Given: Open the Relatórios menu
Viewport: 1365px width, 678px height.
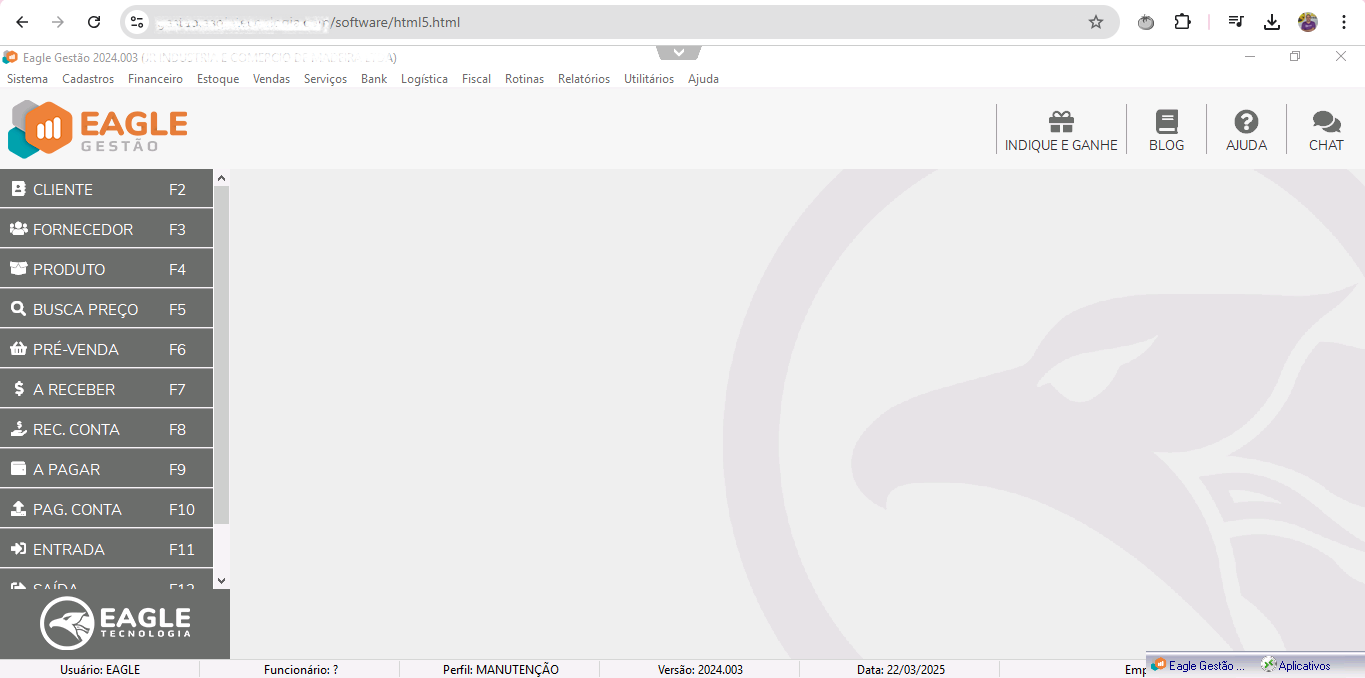Looking at the screenshot, I should pos(584,79).
